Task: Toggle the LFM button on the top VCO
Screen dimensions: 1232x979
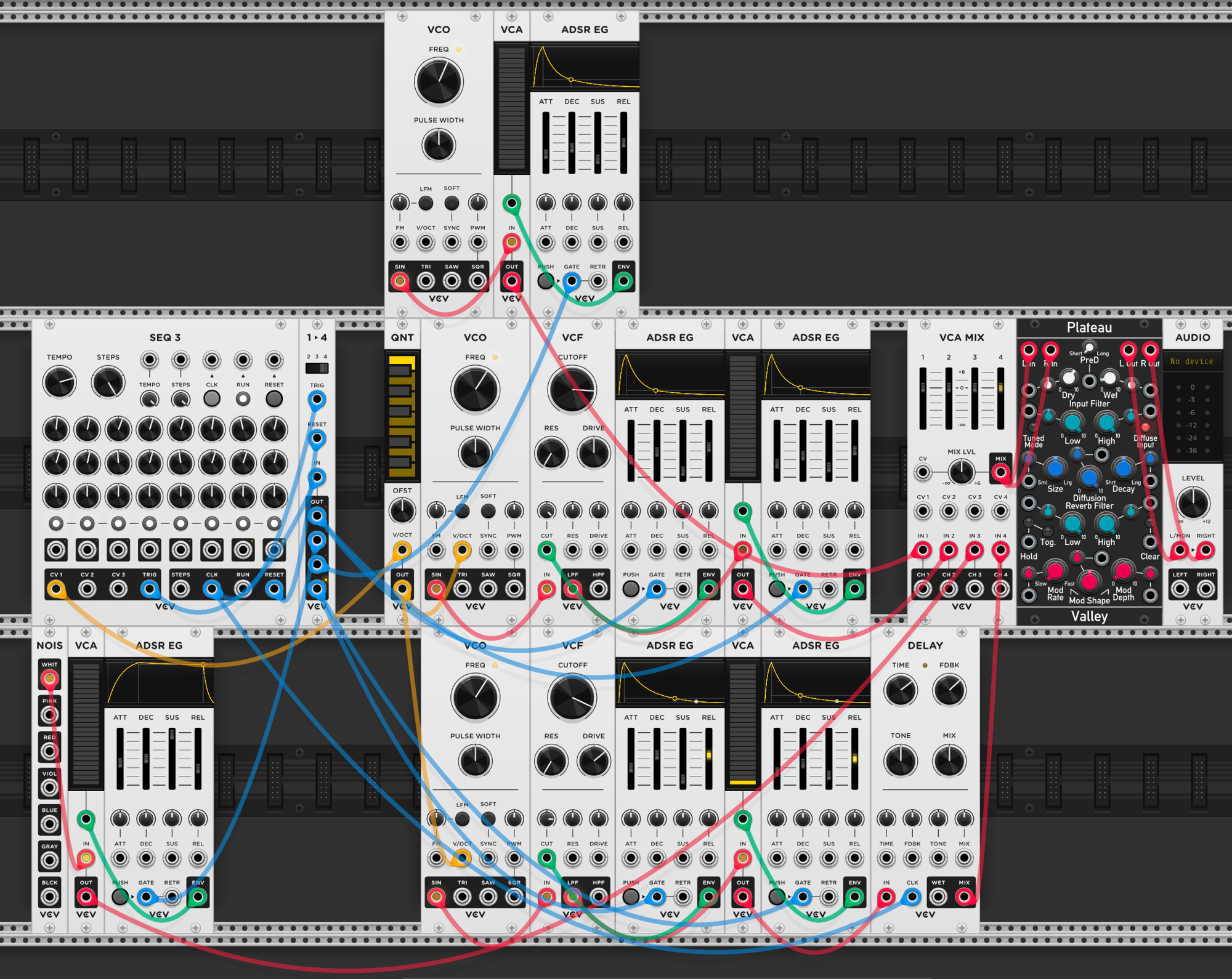Action: 426,203
